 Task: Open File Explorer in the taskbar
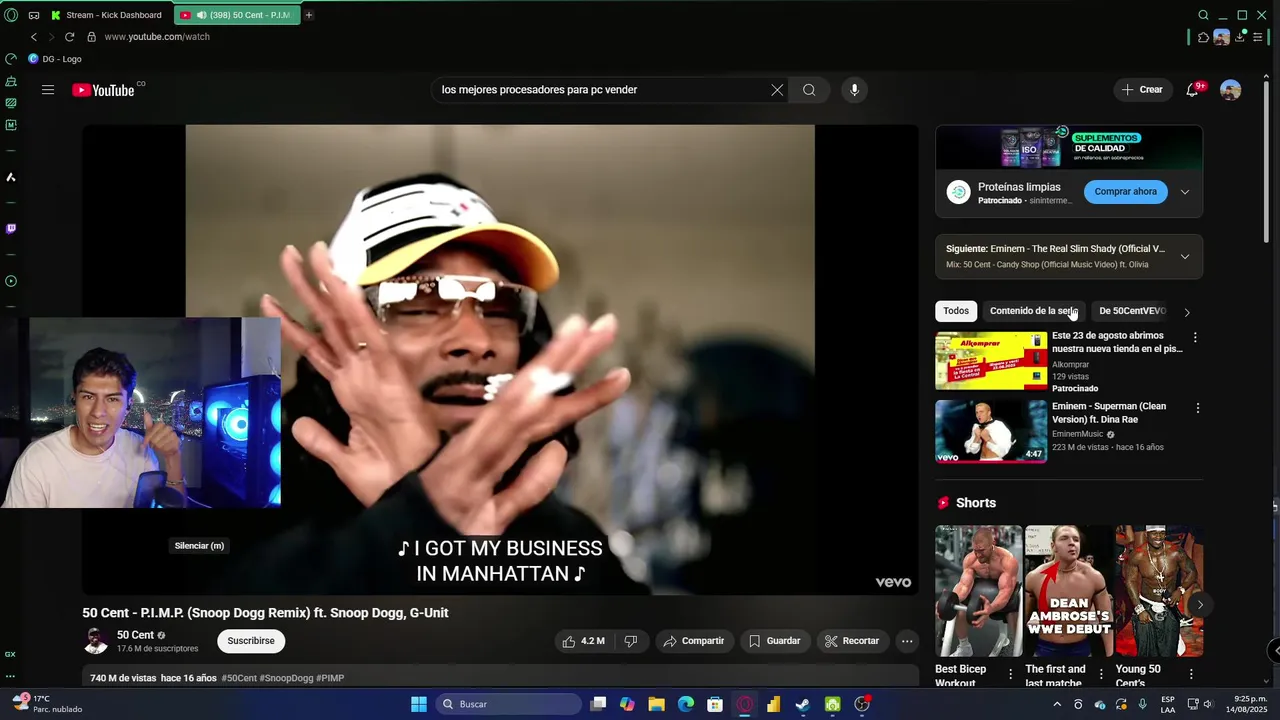tap(656, 704)
